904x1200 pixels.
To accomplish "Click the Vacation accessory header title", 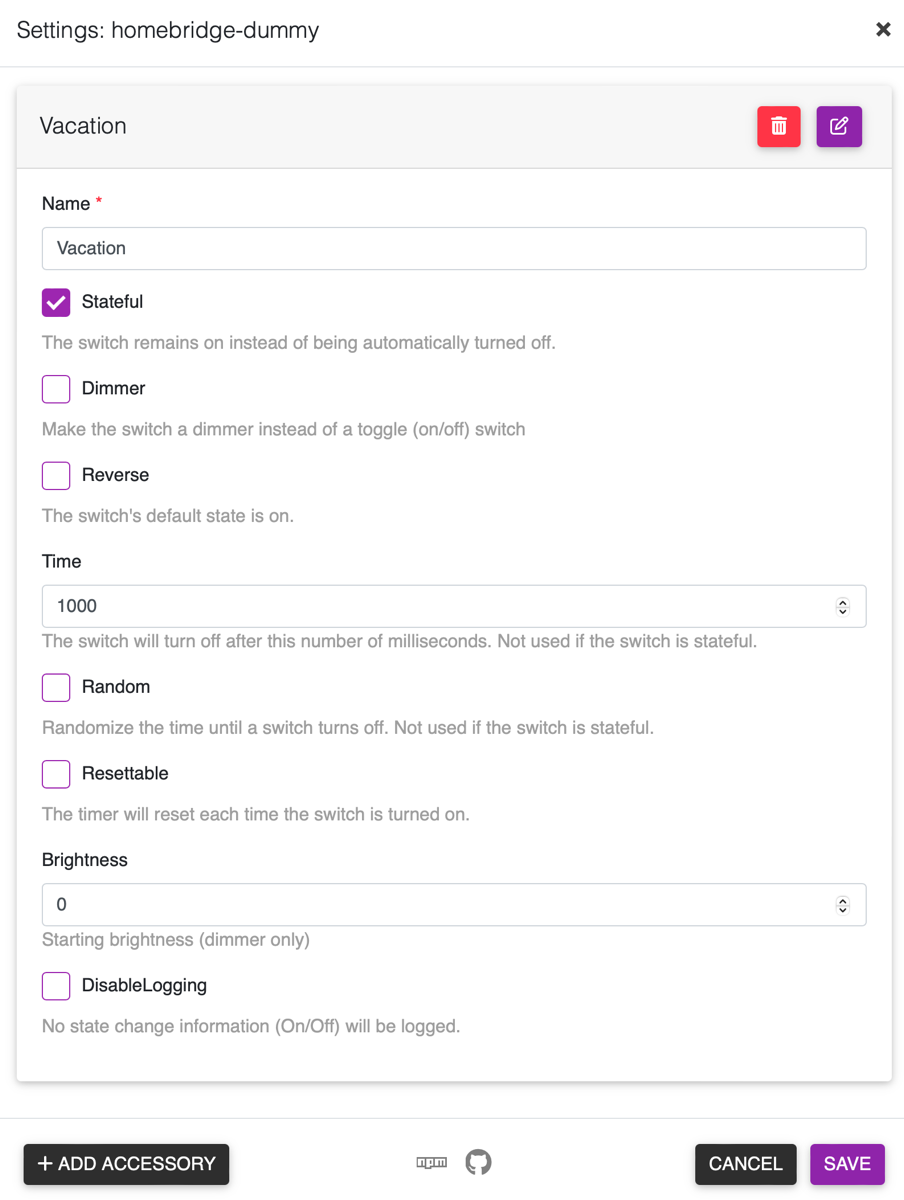I will coord(83,126).
